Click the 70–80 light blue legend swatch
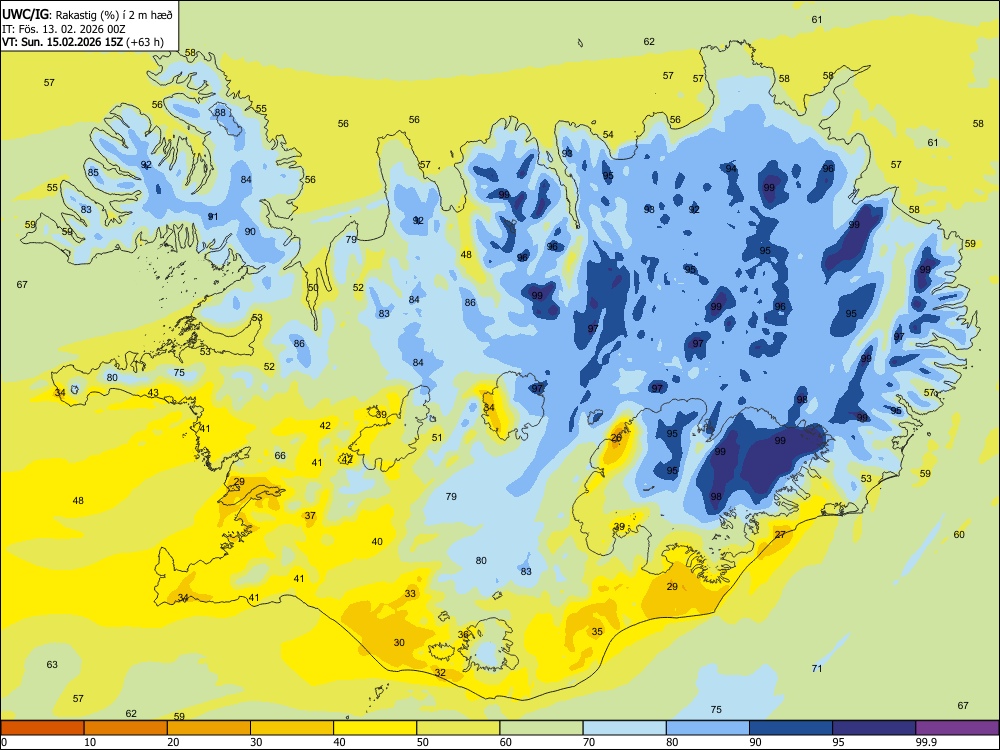Viewport: 1000px width, 750px height. pyautogui.click(x=624, y=728)
